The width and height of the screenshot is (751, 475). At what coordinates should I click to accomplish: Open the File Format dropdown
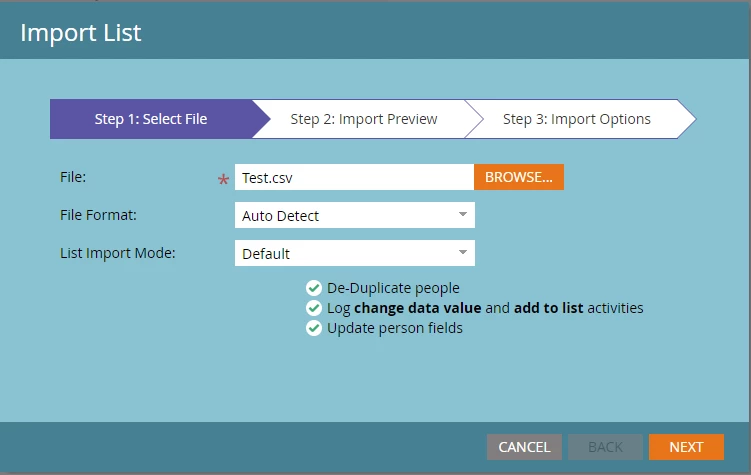[x=355, y=215]
